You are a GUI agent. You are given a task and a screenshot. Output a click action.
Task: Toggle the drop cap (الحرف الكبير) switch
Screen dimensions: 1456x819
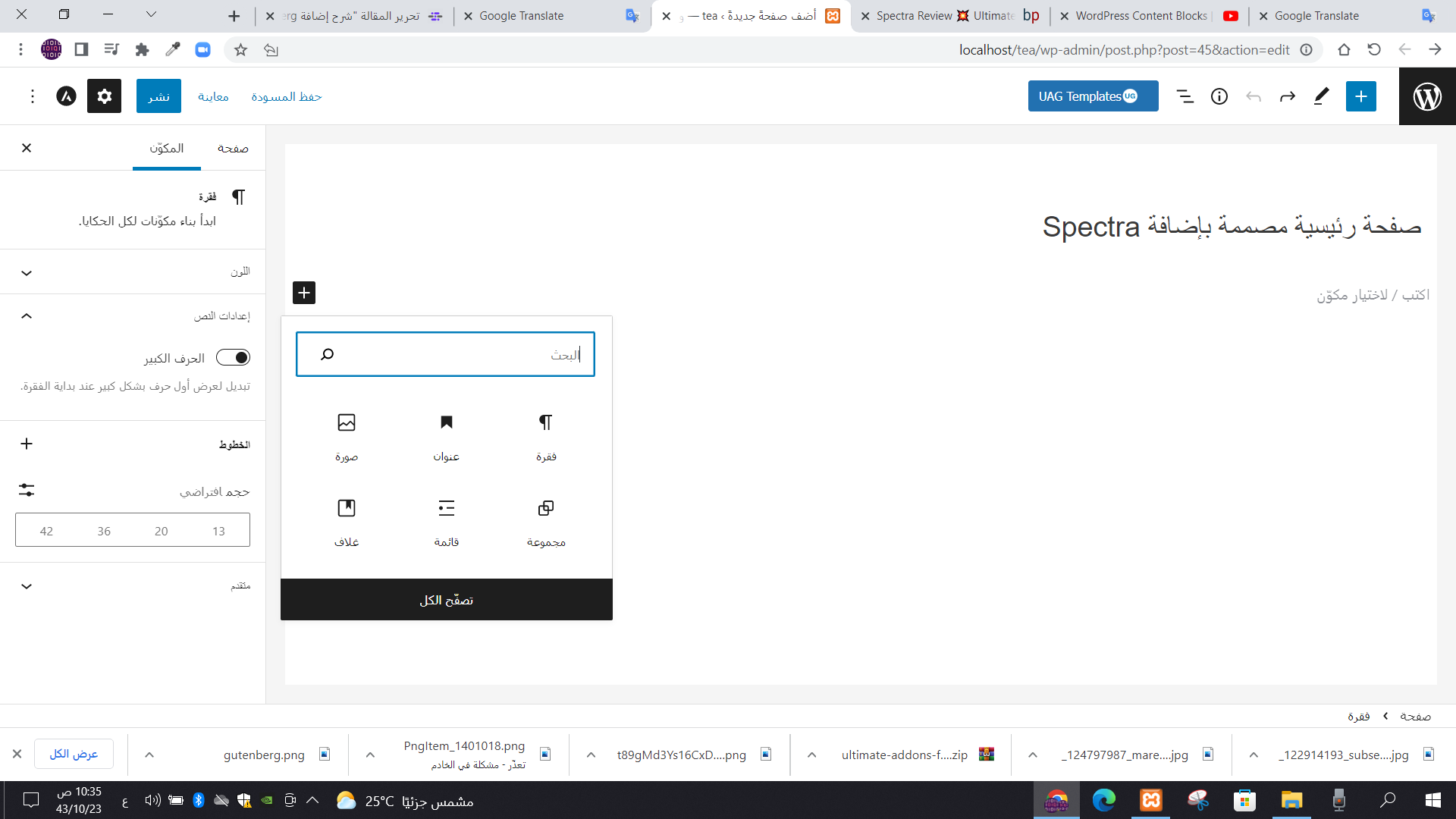click(x=233, y=357)
